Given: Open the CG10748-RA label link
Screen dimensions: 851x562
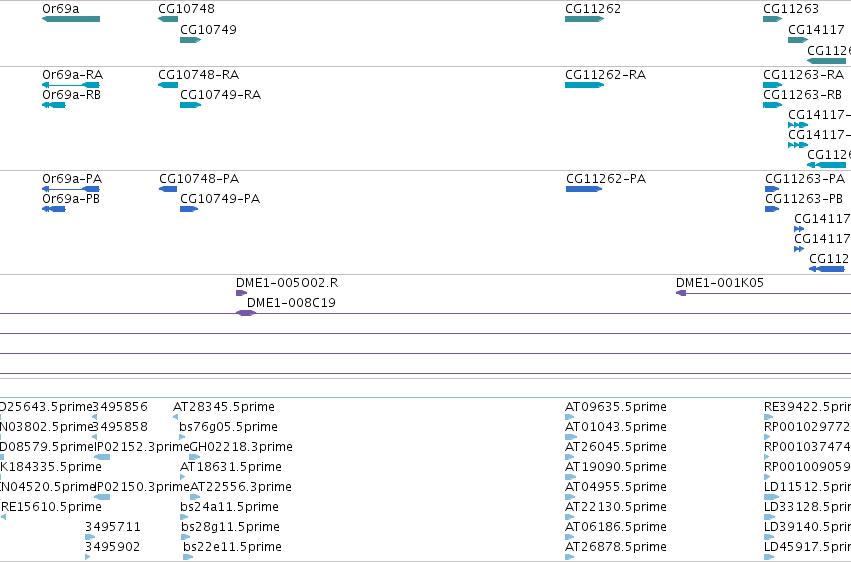Looking at the screenshot, I should click(199, 74).
